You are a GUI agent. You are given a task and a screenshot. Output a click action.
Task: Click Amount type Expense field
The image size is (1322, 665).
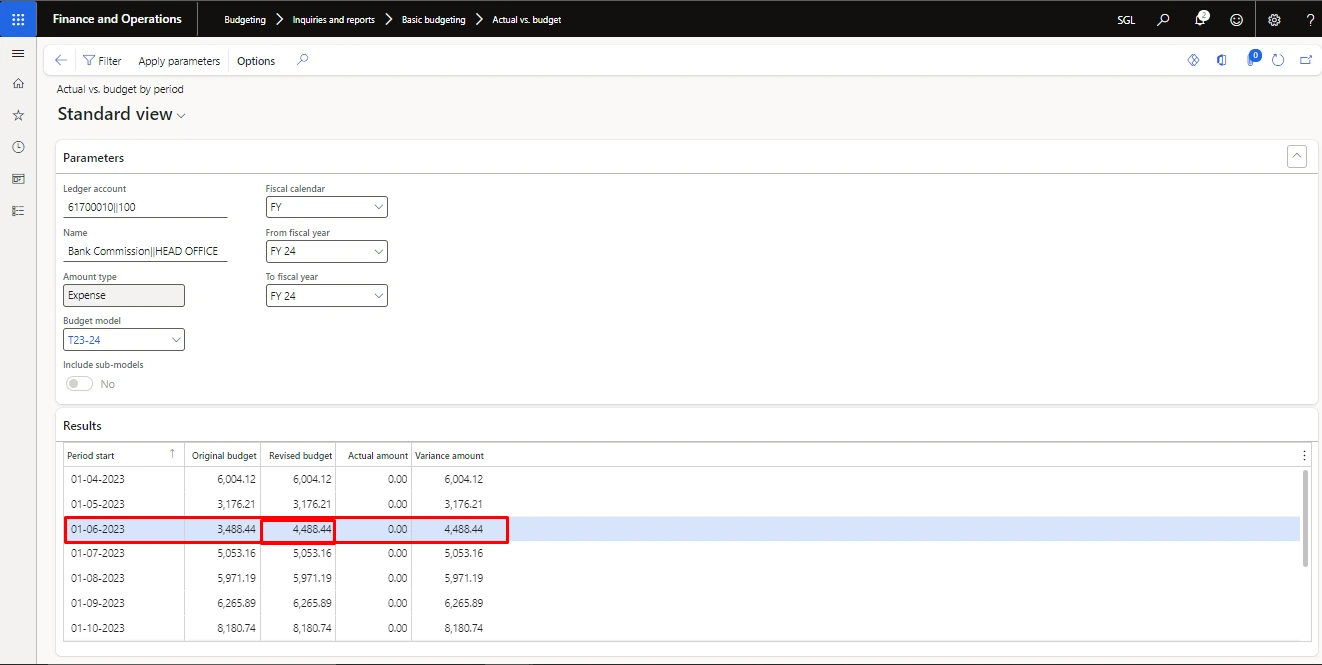124,296
